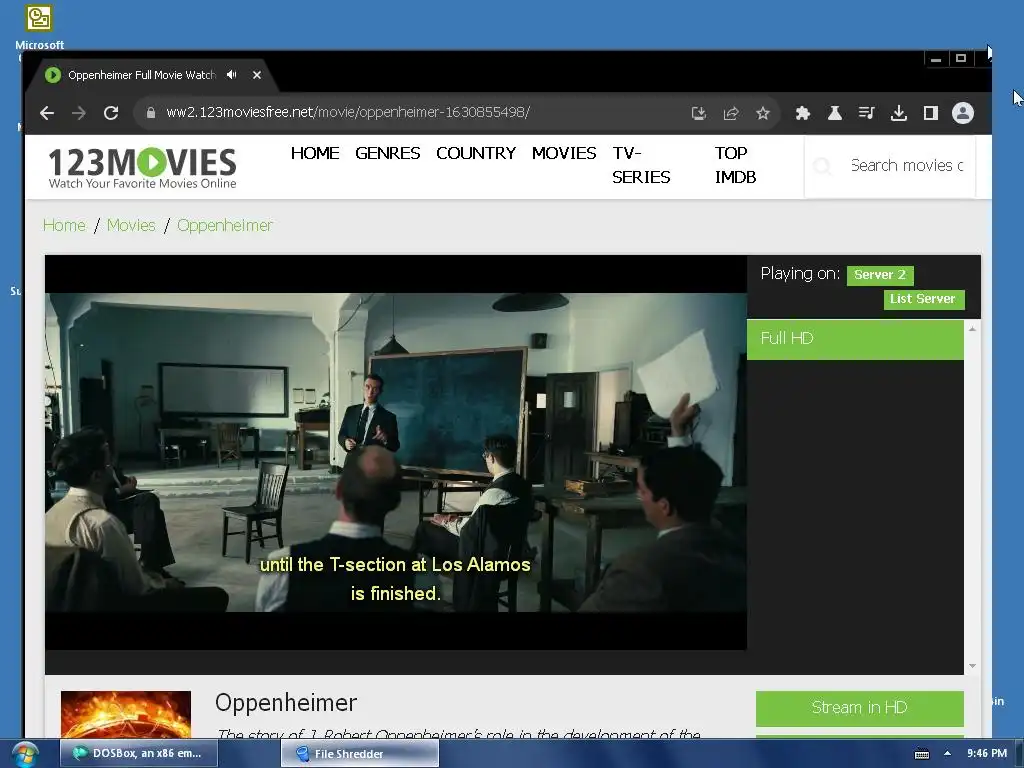Click the 9:46 PM taskbar clock
The height and width of the screenshot is (768, 1024).
(987, 754)
